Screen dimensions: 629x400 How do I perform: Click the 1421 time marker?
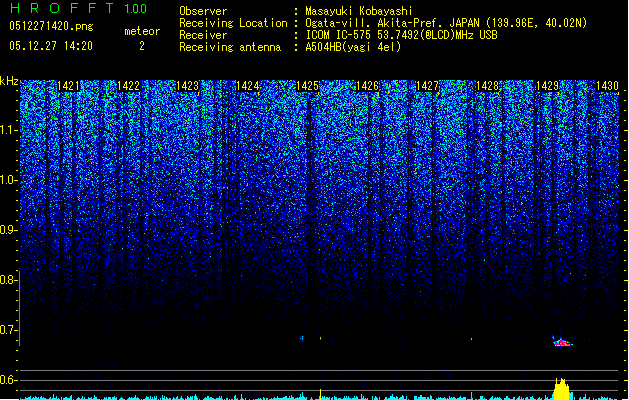(x=69, y=86)
